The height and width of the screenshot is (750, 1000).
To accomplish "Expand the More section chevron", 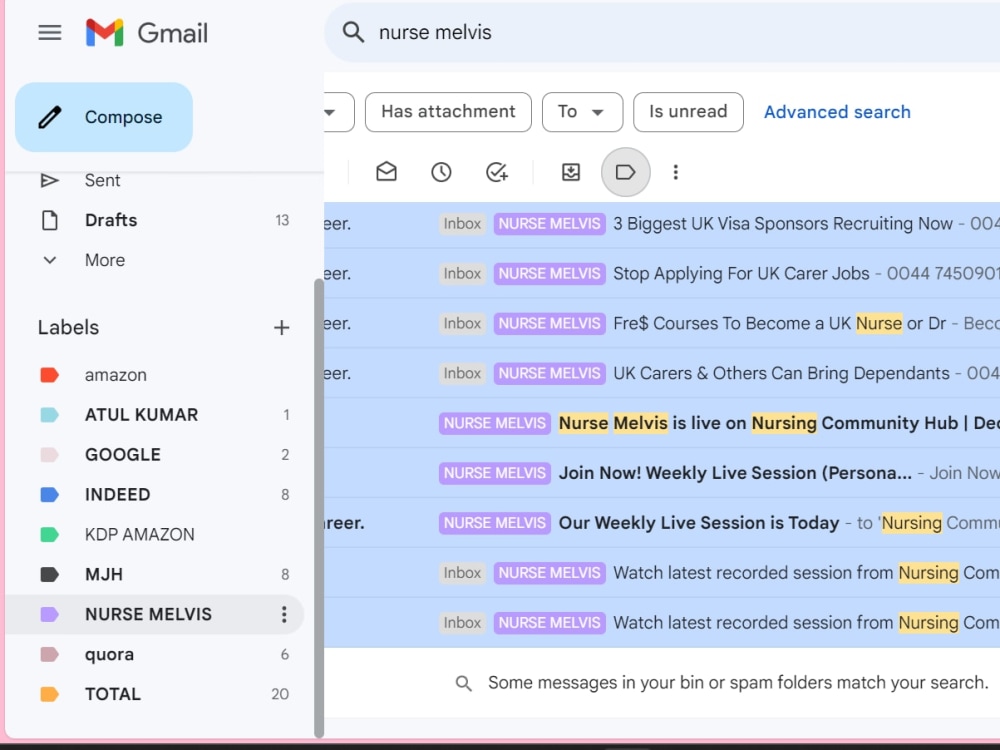I will click(x=50, y=260).
